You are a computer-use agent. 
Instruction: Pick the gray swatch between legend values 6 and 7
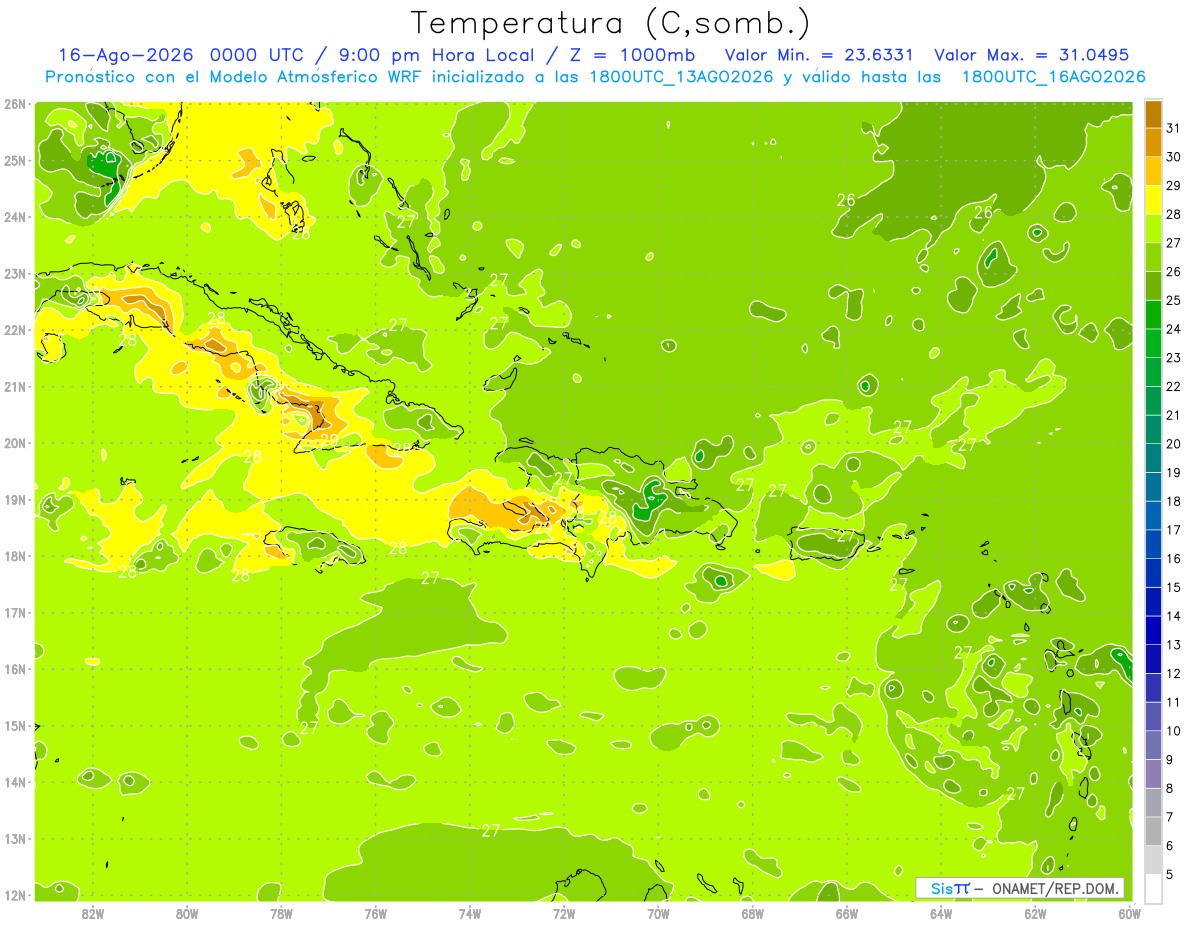pyautogui.click(x=1153, y=831)
